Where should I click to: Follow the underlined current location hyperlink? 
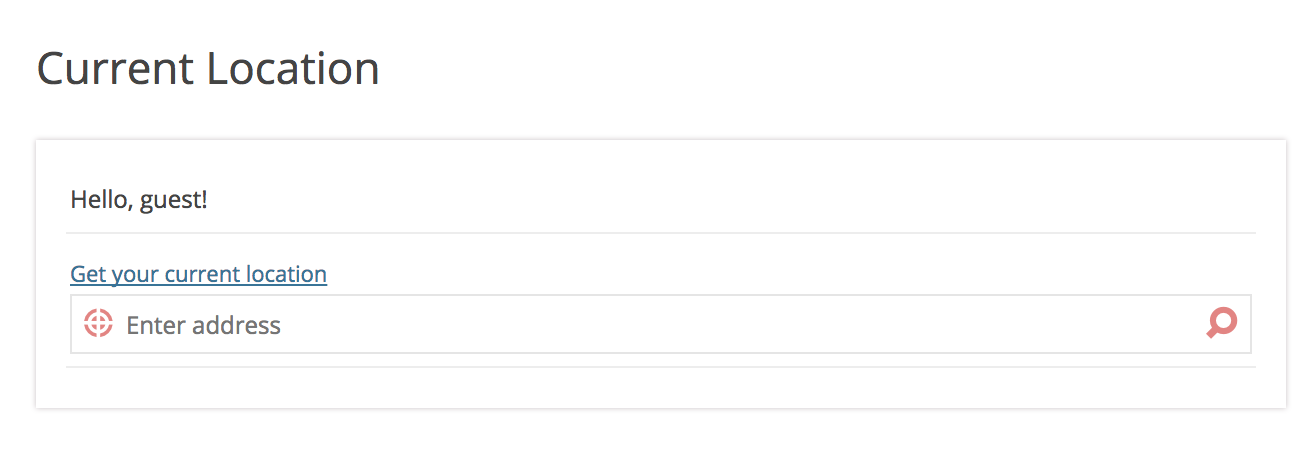coord(198,274)
